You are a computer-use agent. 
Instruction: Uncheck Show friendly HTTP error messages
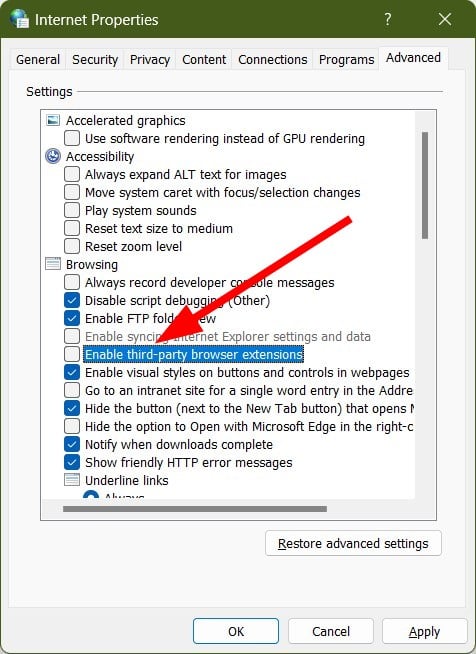pos(72,462)
